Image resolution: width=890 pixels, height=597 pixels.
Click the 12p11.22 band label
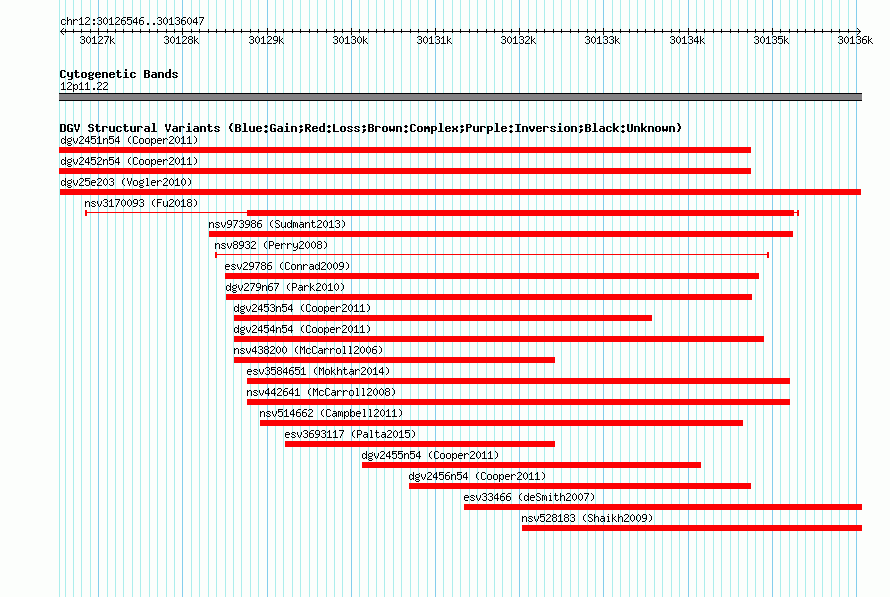[x=84, y=86]
